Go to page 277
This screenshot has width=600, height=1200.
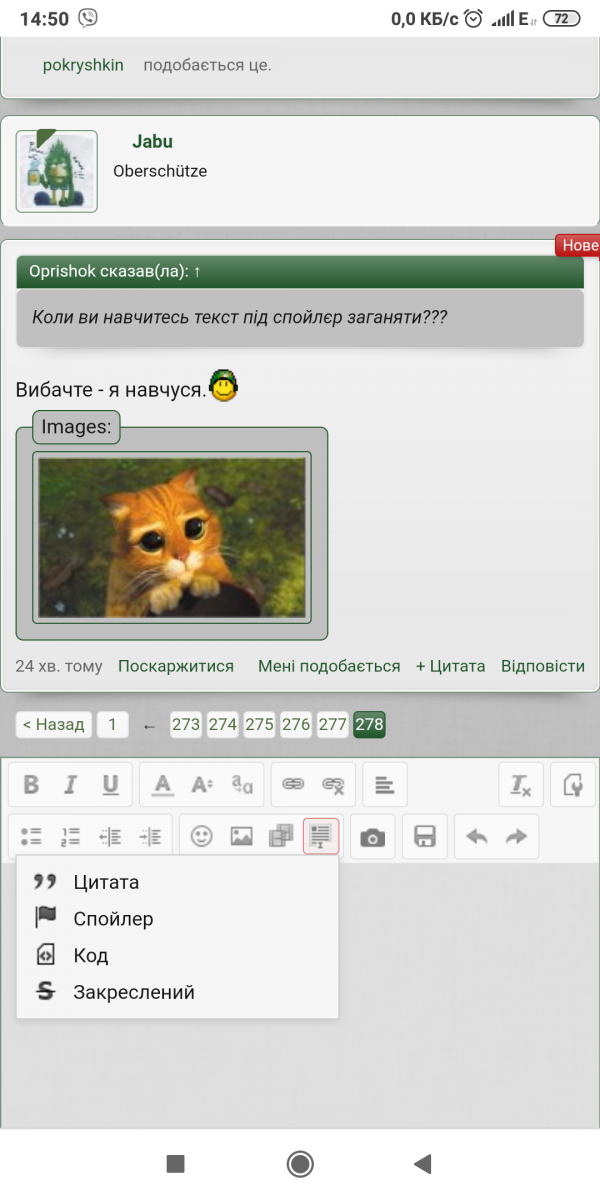click(333, 724)
